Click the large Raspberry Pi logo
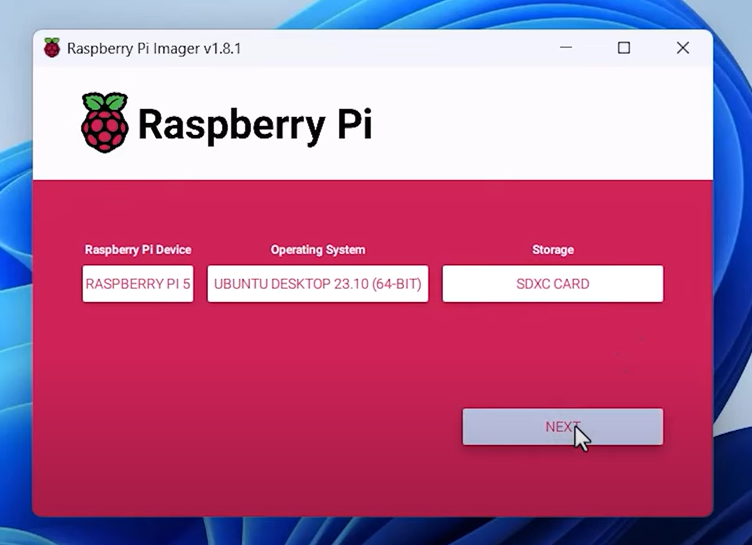The height and width of the screenshot is (545, 752). click(x=105, y=123)
